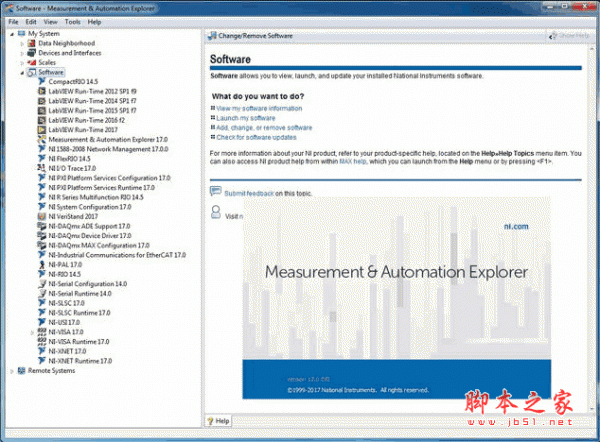Click the Remote Systems icon
The height and width of the screenshot is (442, 600).
pyautogui.click(x=21, y=370)
